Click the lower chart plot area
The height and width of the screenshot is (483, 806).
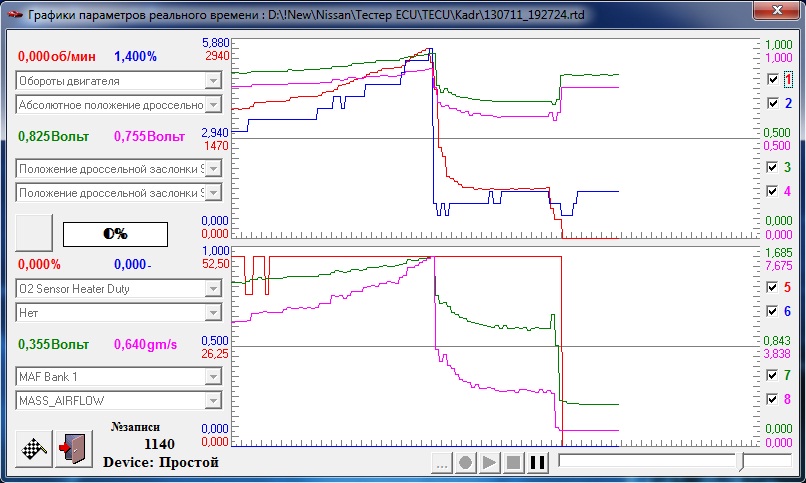click(496, 346)
